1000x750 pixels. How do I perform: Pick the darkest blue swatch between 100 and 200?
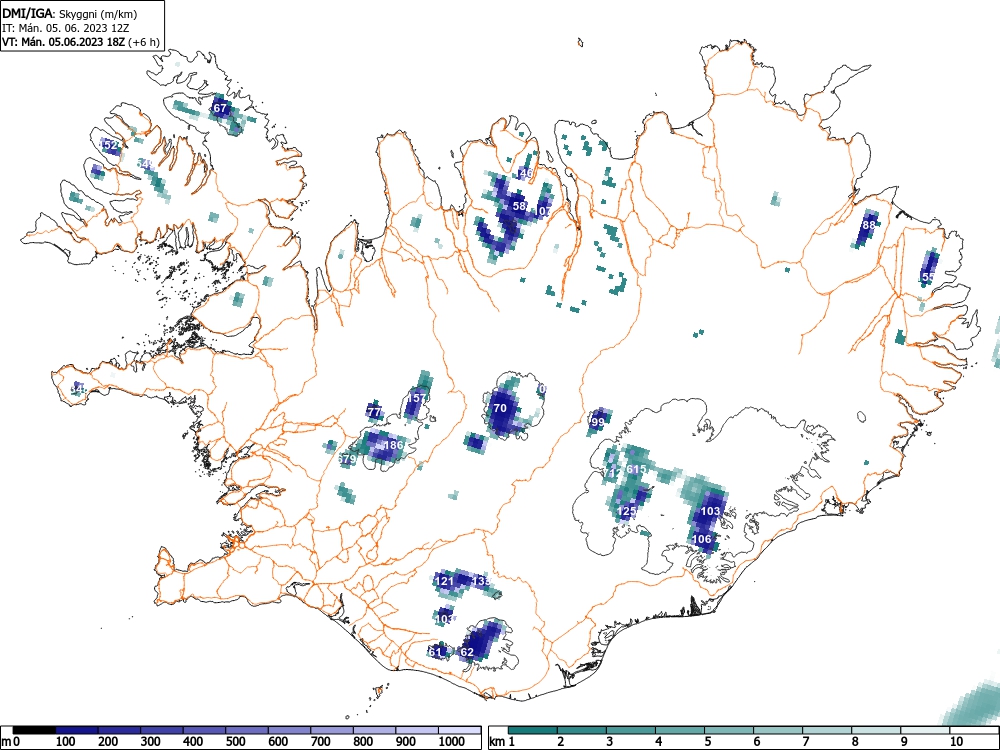[x=77, y=730]
